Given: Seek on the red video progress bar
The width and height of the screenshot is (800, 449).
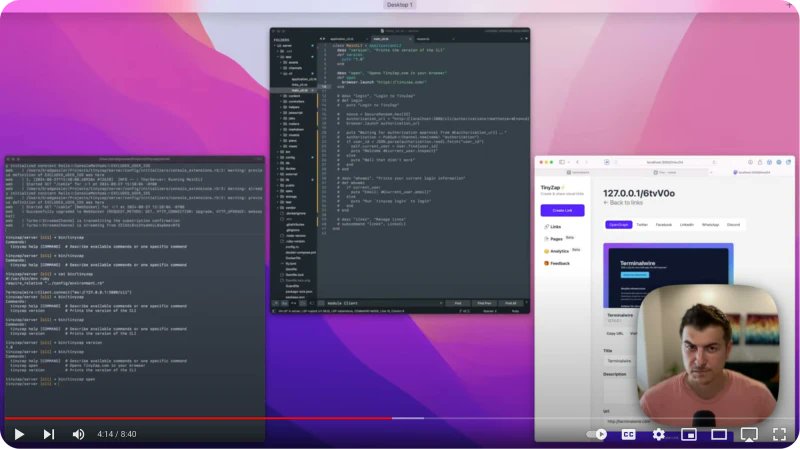Looking at the screenshot, I should (x=198, y=418).
